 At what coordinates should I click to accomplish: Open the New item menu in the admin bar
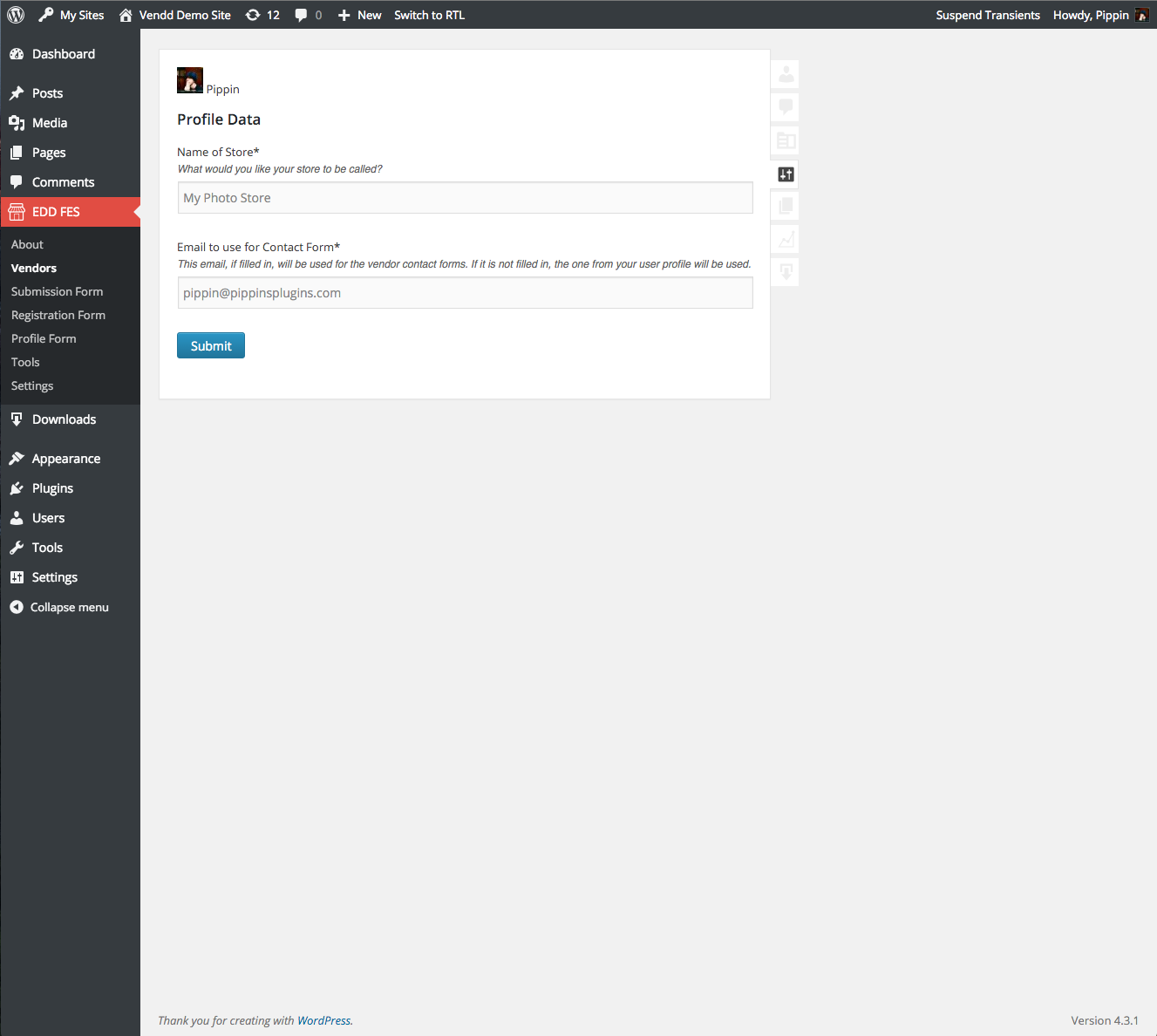coord(359,14)
